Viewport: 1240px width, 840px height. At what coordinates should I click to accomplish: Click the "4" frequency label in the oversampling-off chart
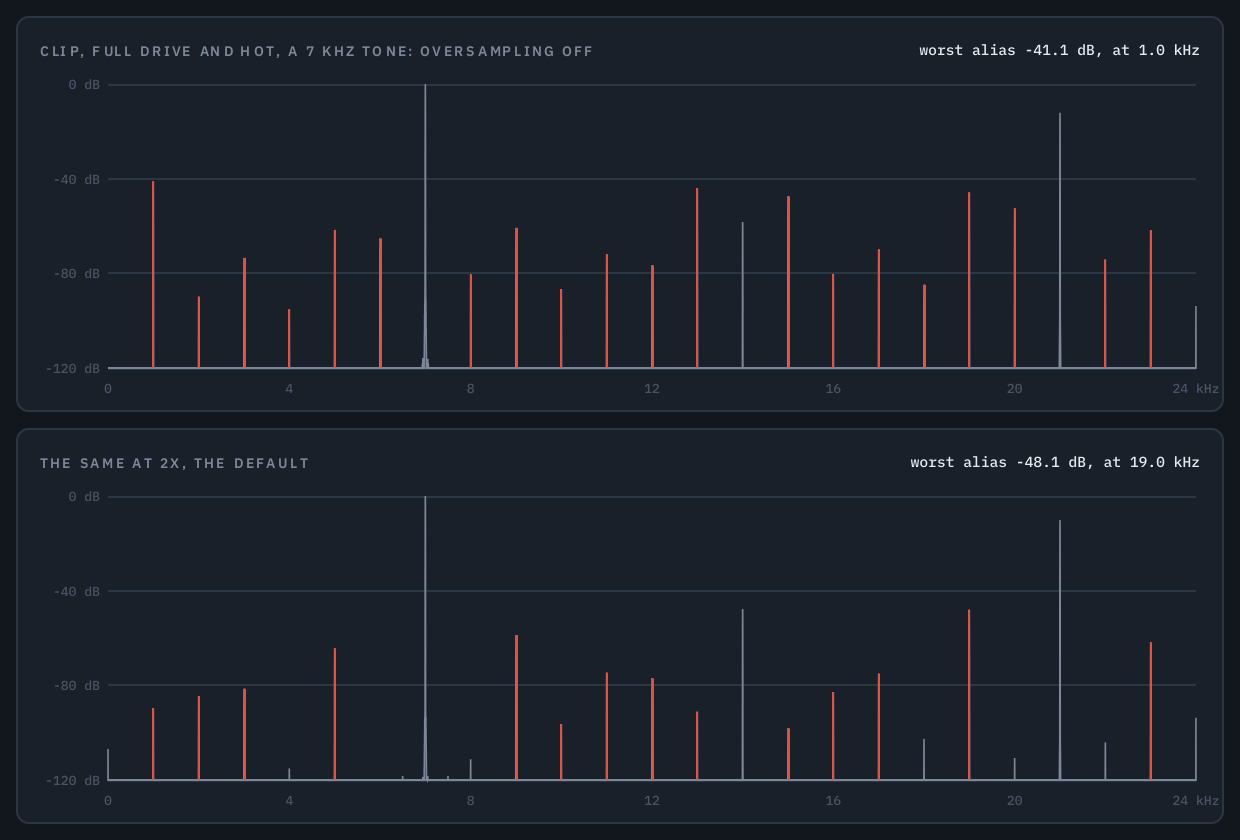tap(289, 388)
